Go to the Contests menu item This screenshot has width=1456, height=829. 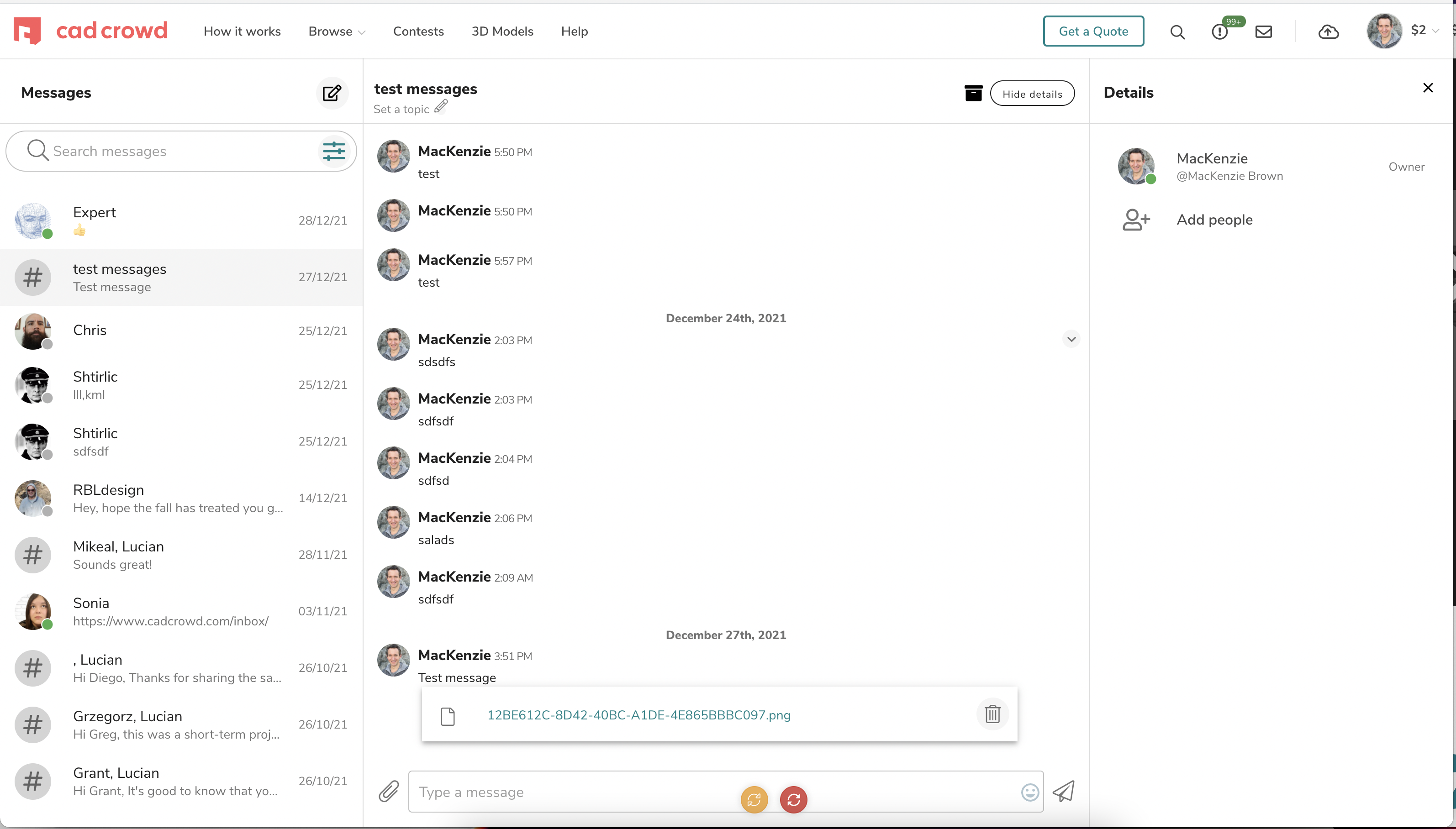click(418, 31)
